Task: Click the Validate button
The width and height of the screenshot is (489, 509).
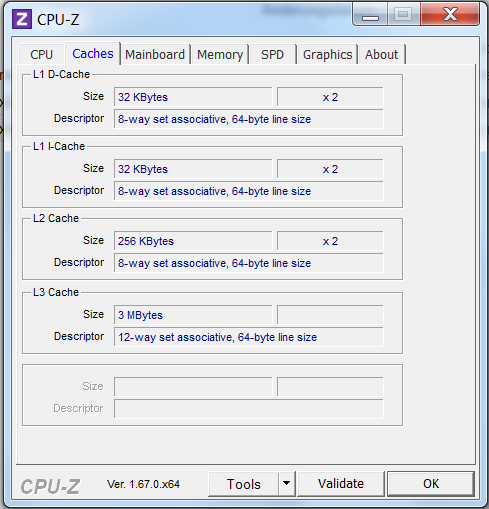Action: coord(341,483)
